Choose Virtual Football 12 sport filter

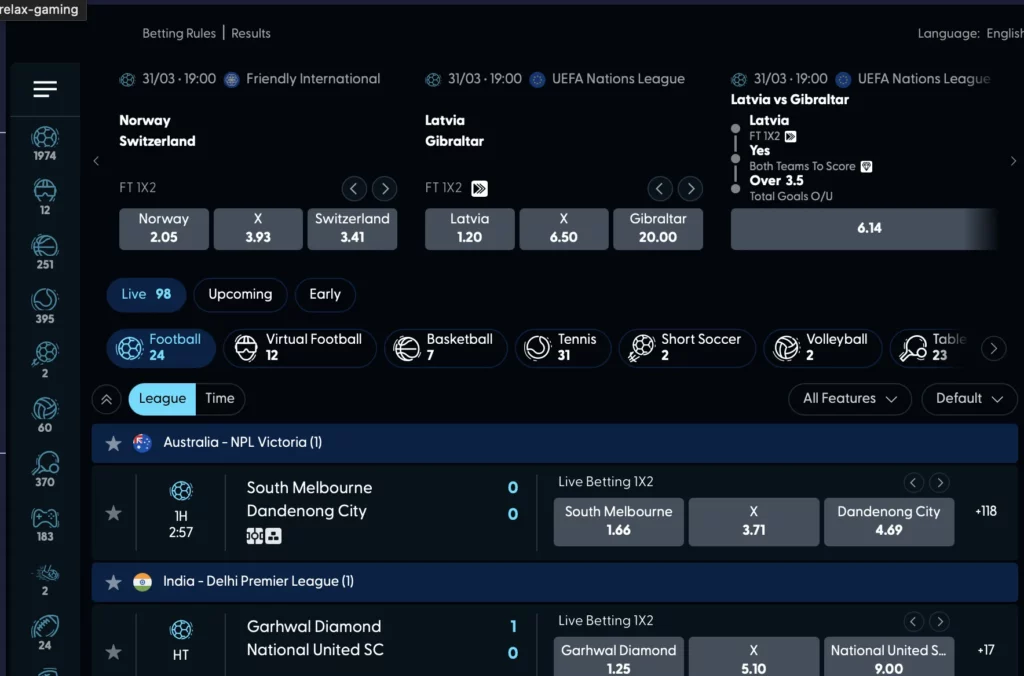tap(300, 347)
